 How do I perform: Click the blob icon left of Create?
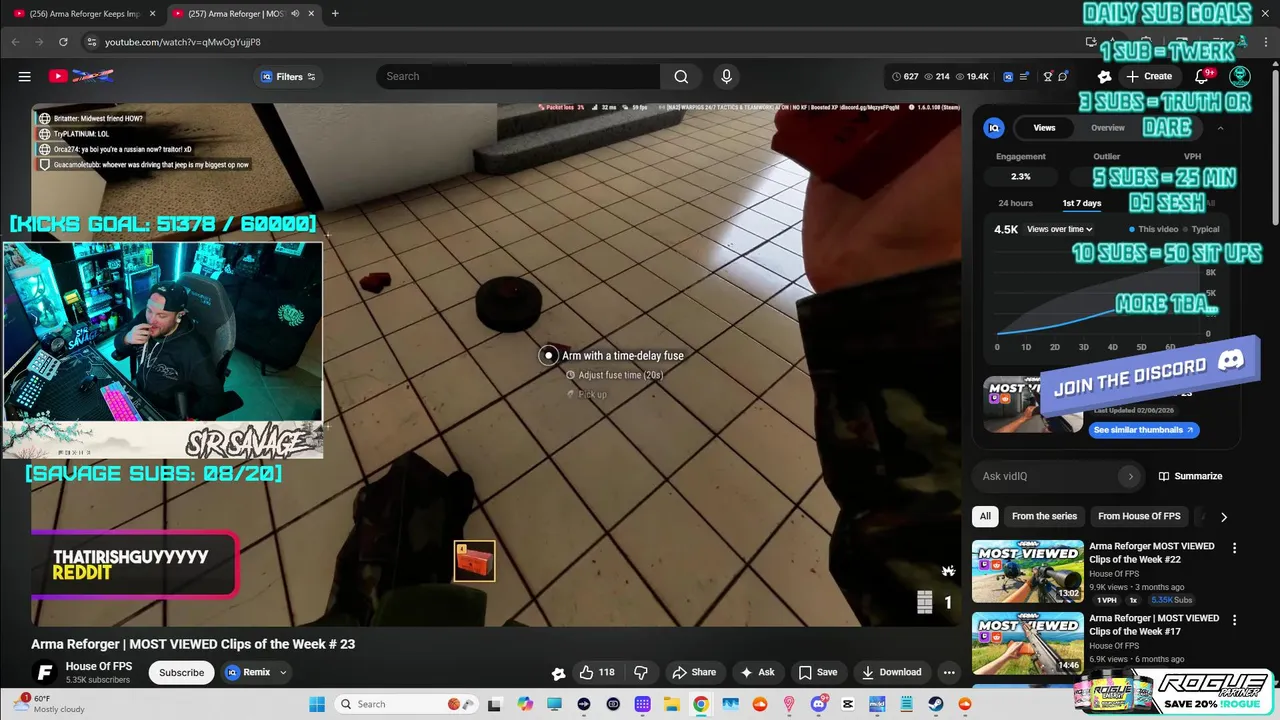click(1104, 76)
